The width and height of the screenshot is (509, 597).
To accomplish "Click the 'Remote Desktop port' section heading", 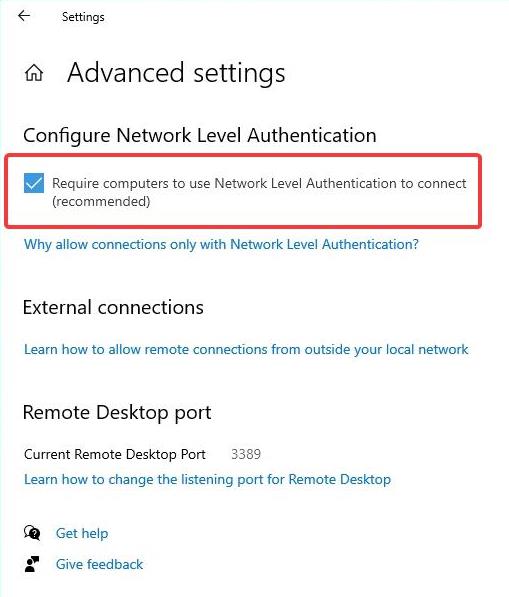I will (117, 413).
